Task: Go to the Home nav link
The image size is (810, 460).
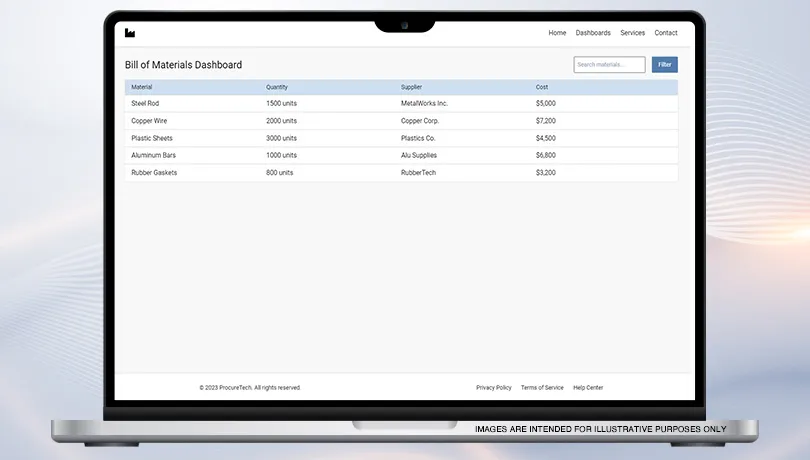Action: pos(557,33)
